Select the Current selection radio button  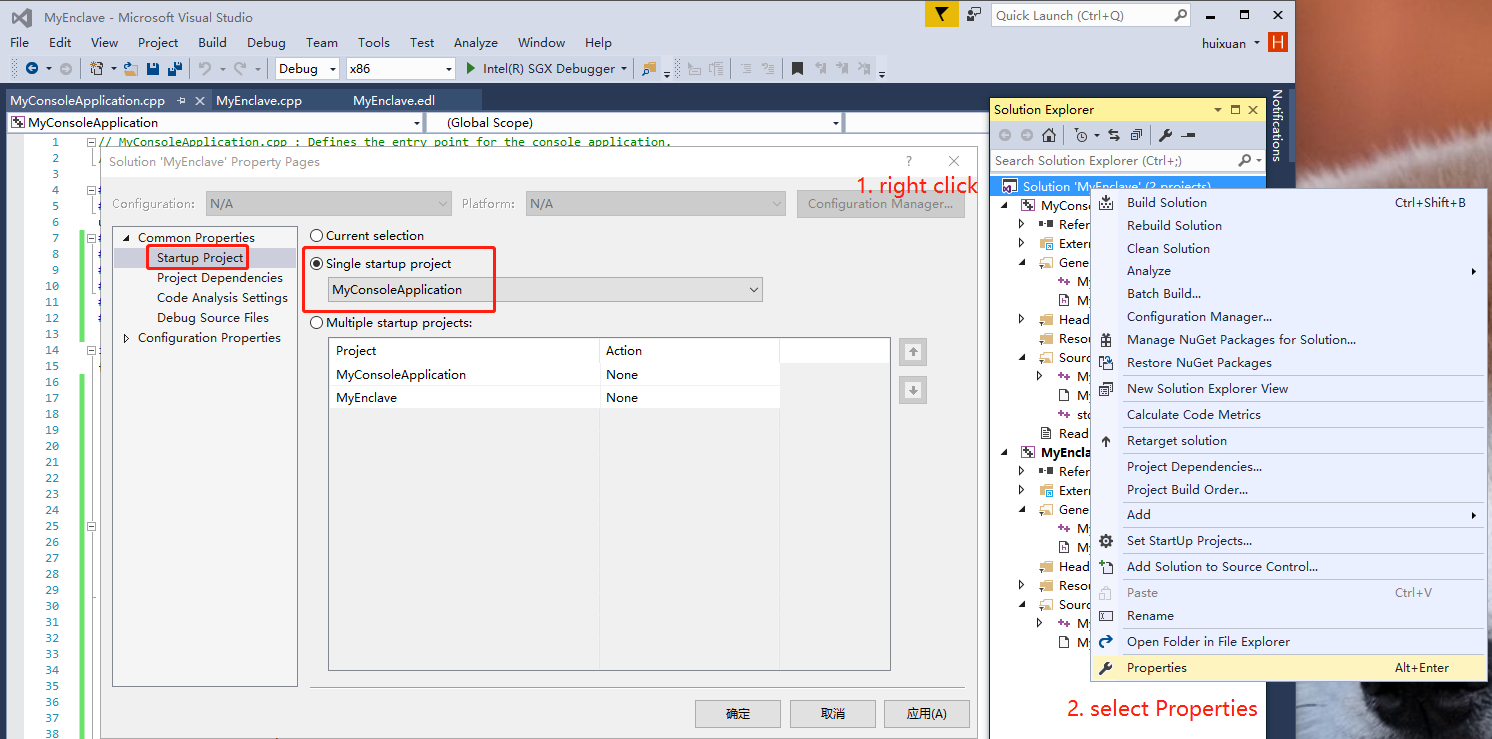tap(316, 235)
